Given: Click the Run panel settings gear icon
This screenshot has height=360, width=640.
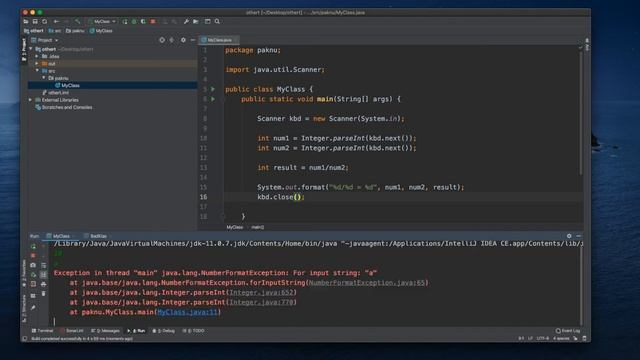Looking at the screenshot, I should [569, 236].
